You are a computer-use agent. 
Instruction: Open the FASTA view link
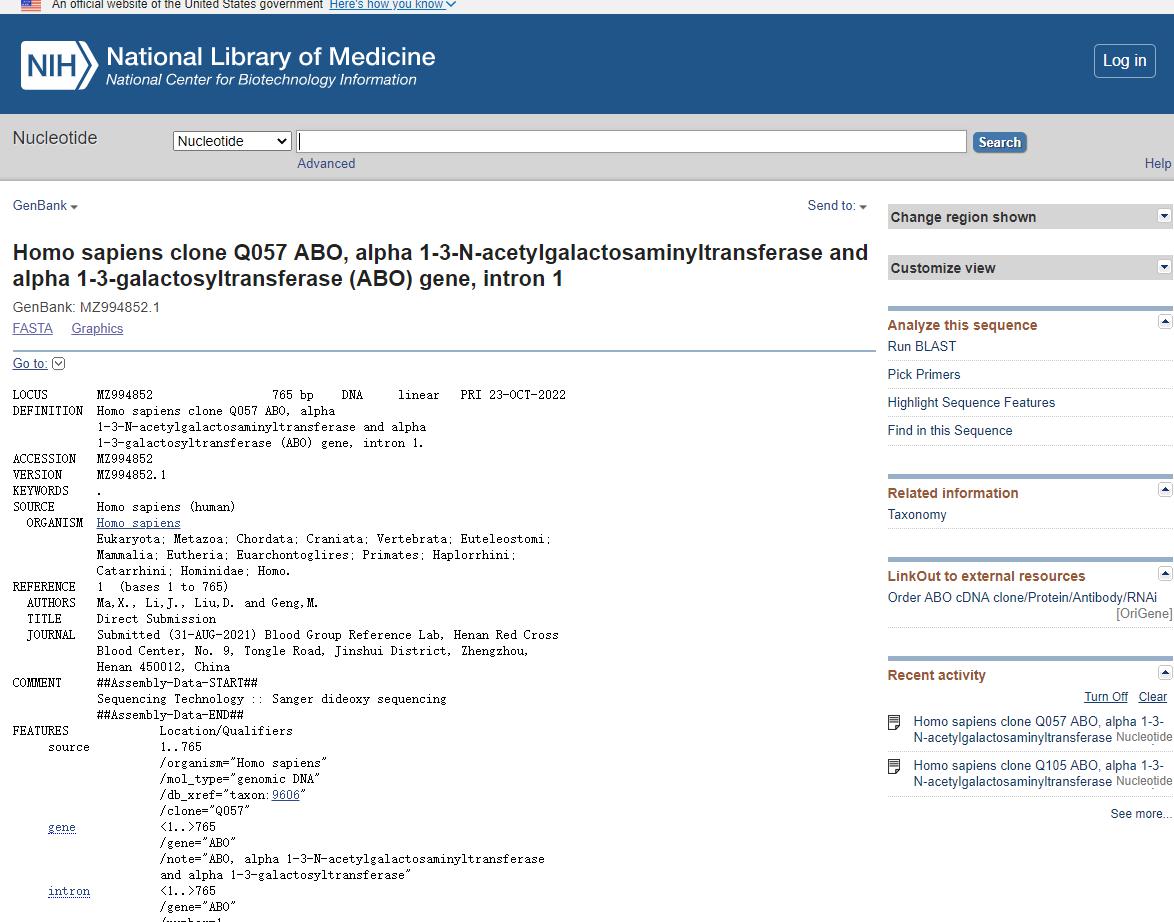tap(32, 328)
